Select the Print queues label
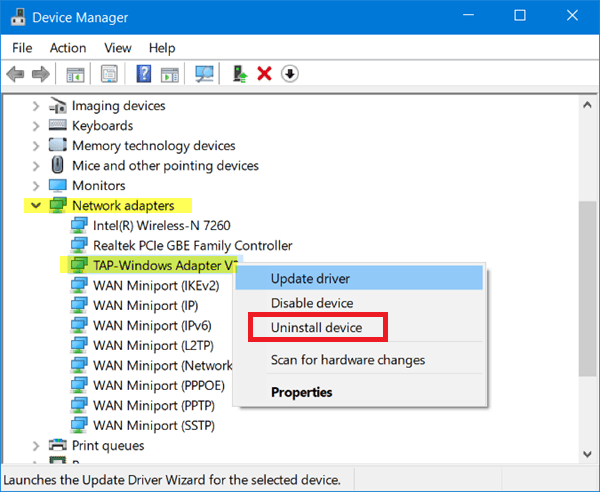The image size is (600, 492). (108, 445)
